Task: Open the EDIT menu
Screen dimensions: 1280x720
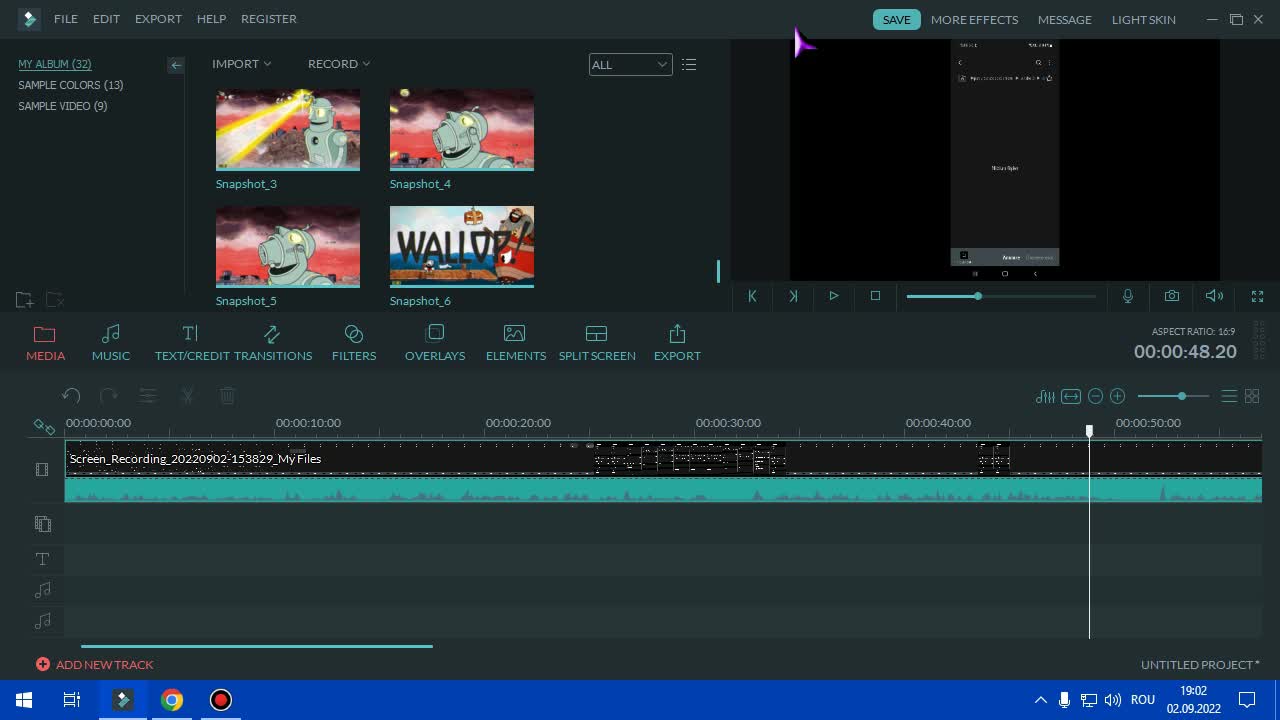Action: click(x=106, y=19)
